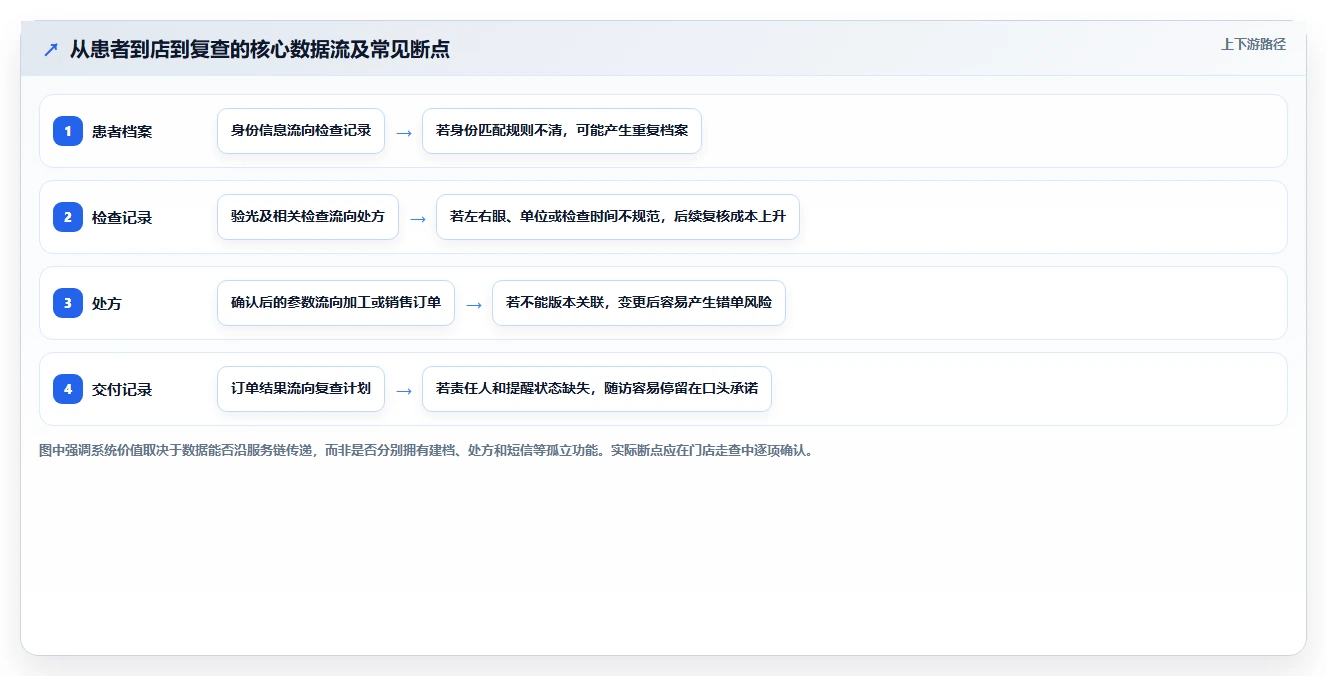Open the 确认后的参数流向加工或销售订单 box
Screen dimensions: 1327x676
coord(336,303)
